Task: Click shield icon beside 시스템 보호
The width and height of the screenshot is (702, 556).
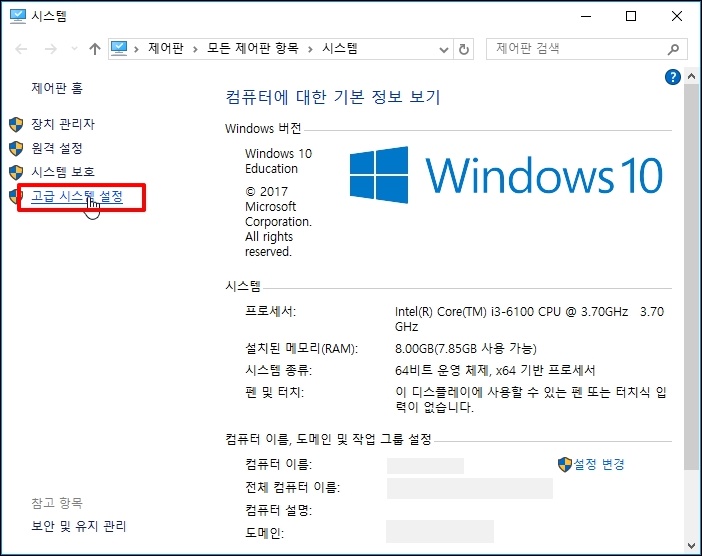Action: [x=16, y=172]
